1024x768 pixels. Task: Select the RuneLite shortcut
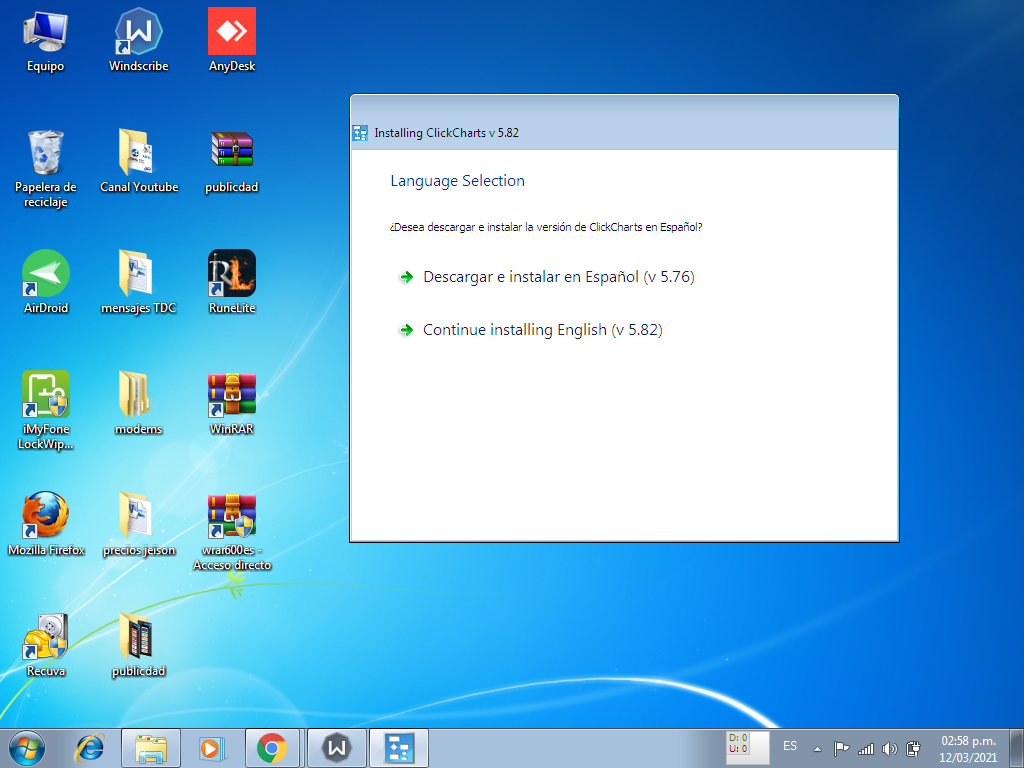[x=232, y=282]
